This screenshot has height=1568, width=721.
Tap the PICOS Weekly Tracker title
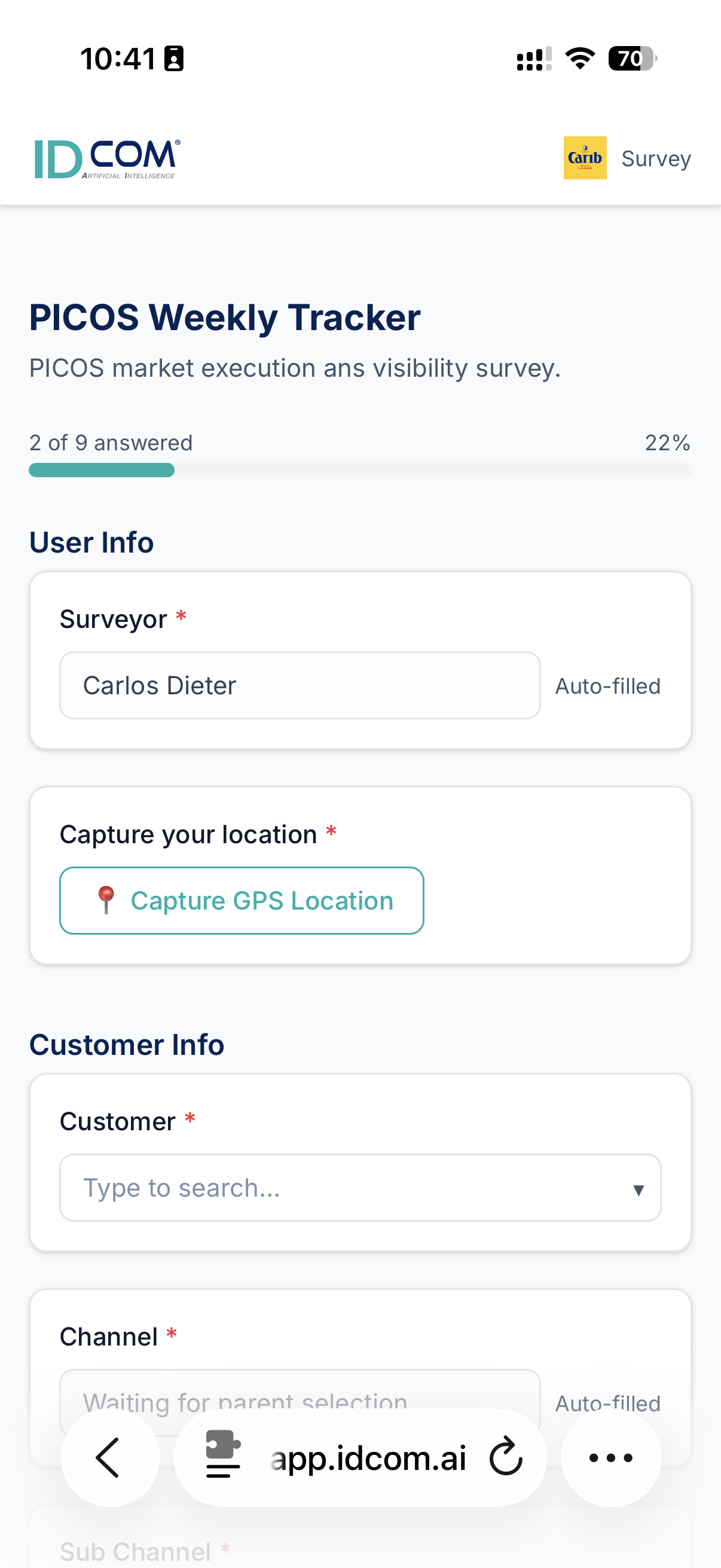tap(225, 318)
